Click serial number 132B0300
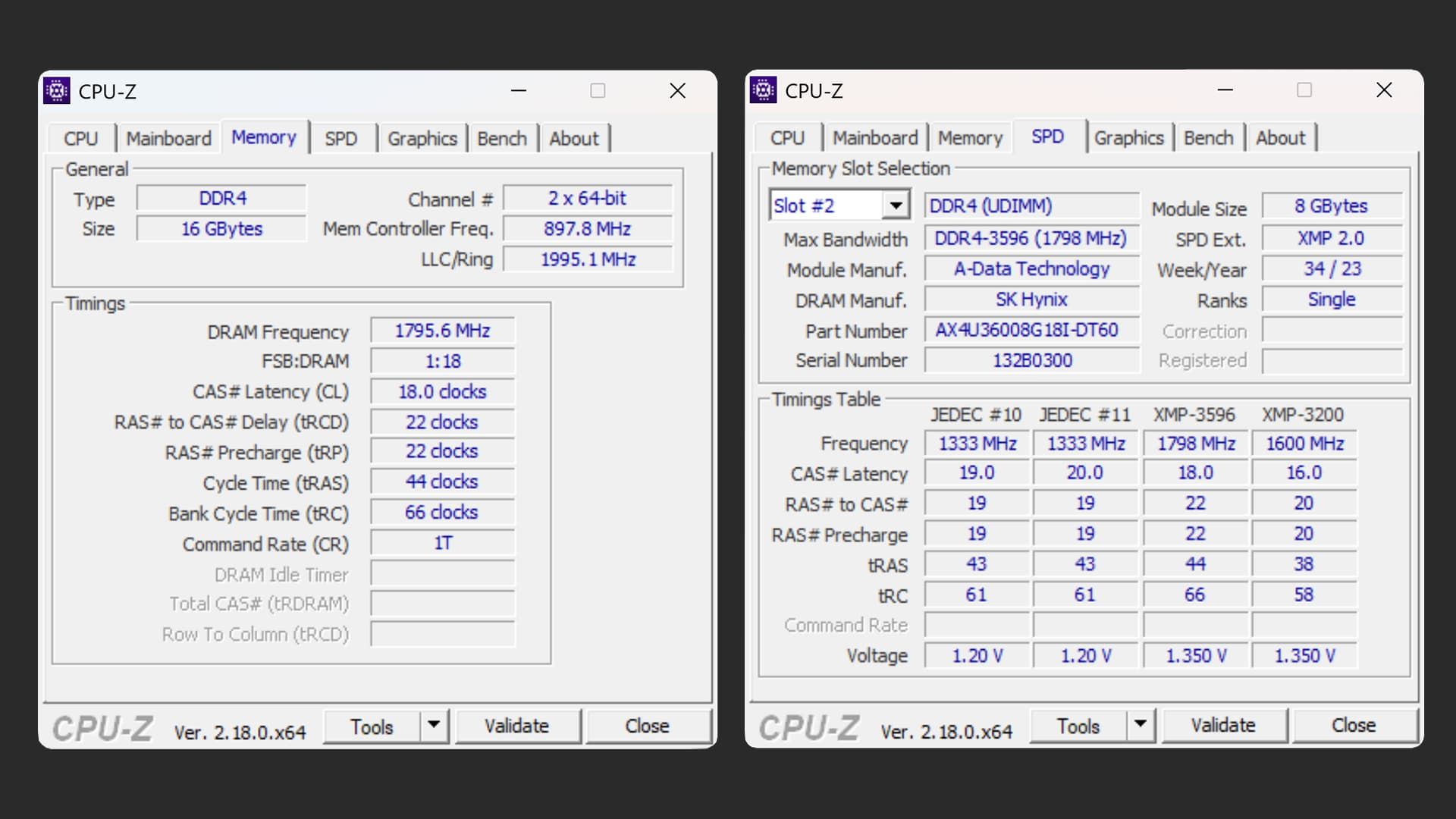 point(1031,360)
